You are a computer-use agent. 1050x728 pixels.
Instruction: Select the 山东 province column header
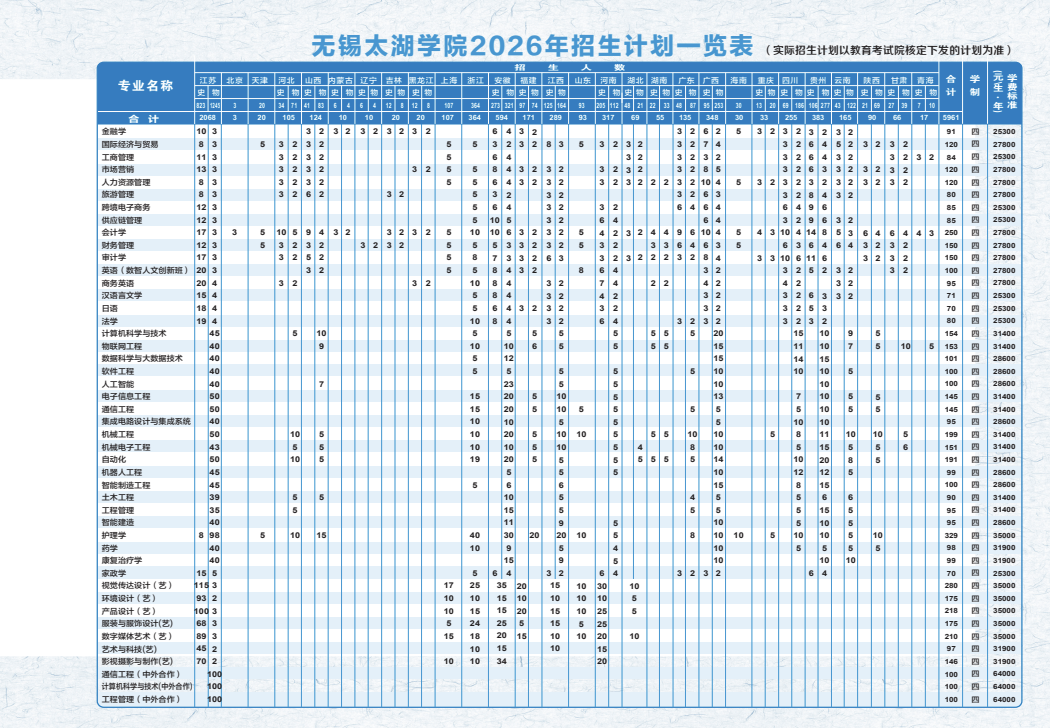(x=582, y=80)
